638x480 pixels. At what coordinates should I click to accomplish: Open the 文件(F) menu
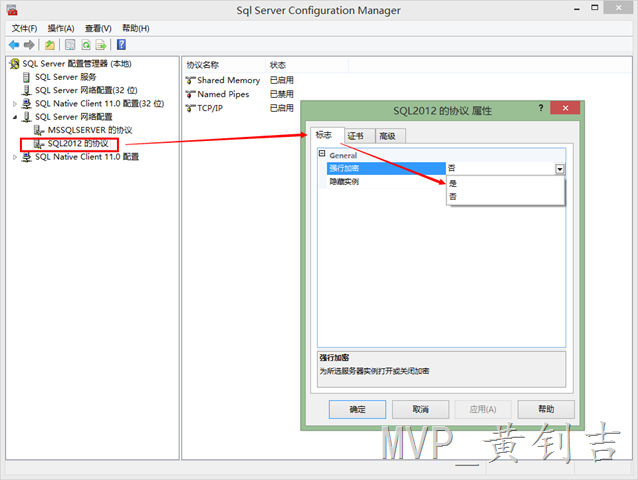point(24,28)
